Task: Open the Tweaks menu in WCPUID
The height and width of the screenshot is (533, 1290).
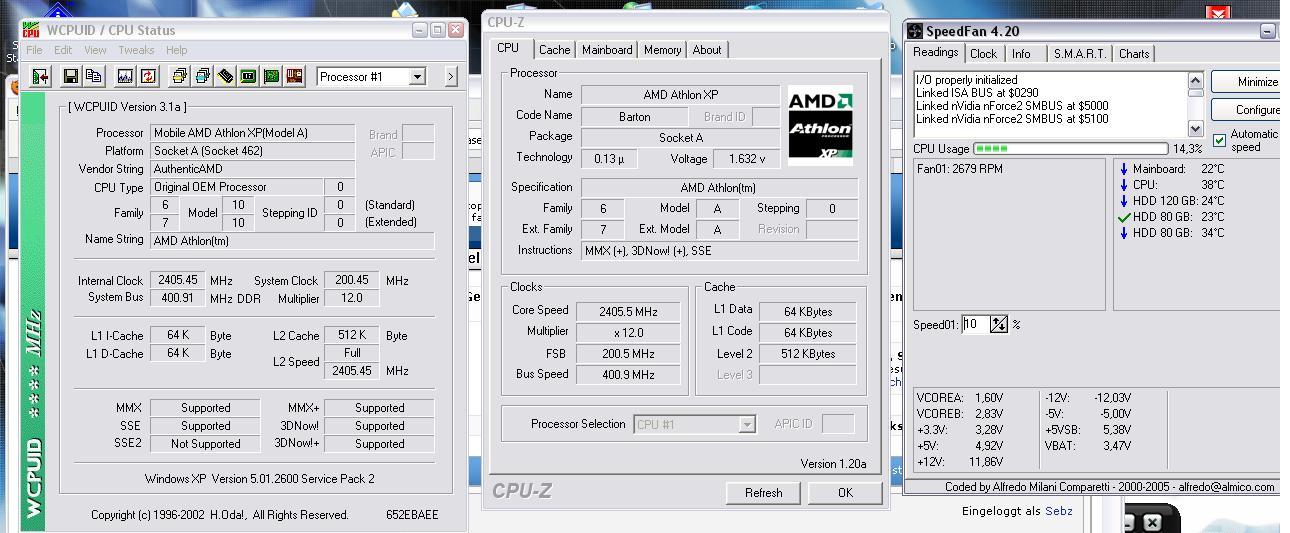Action: 136,50
